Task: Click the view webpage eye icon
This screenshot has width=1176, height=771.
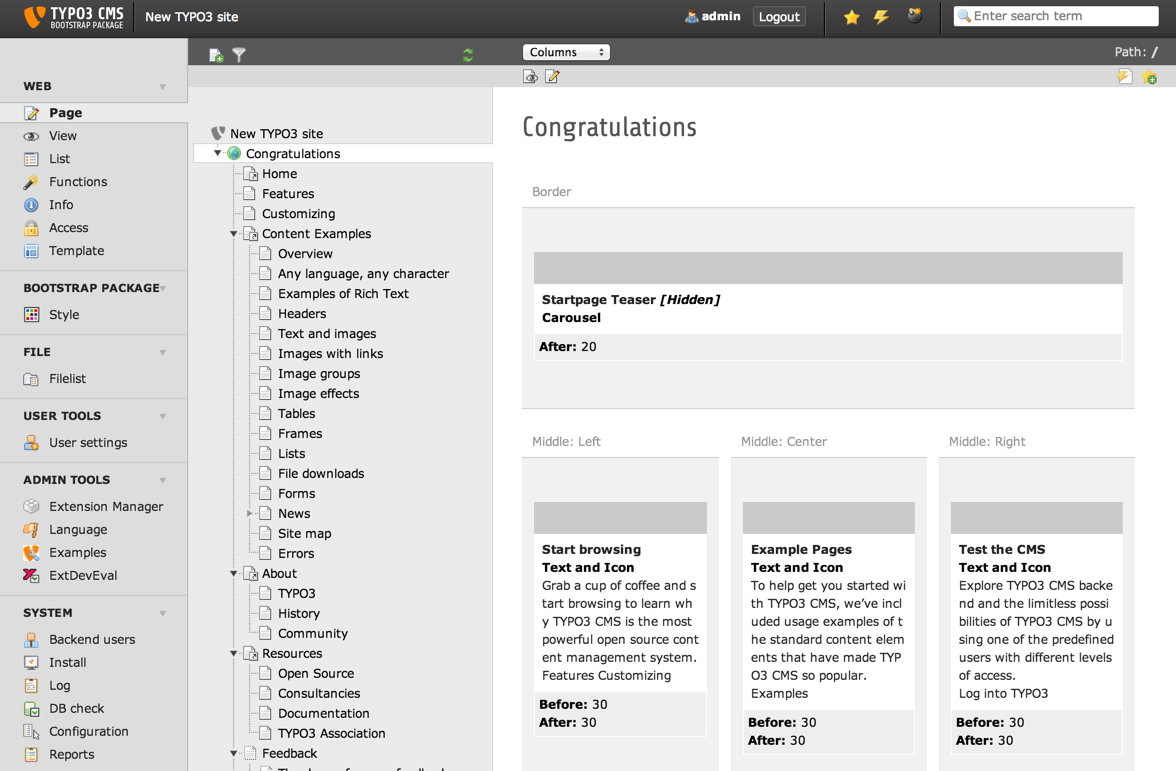Action: click(530, 76)
